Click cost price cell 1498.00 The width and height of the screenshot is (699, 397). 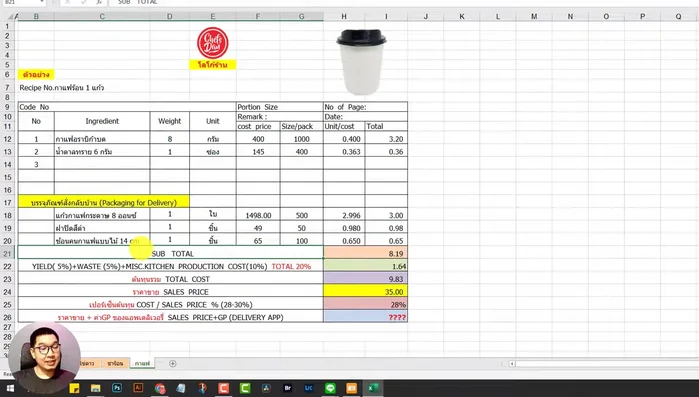tap(258, 215)
